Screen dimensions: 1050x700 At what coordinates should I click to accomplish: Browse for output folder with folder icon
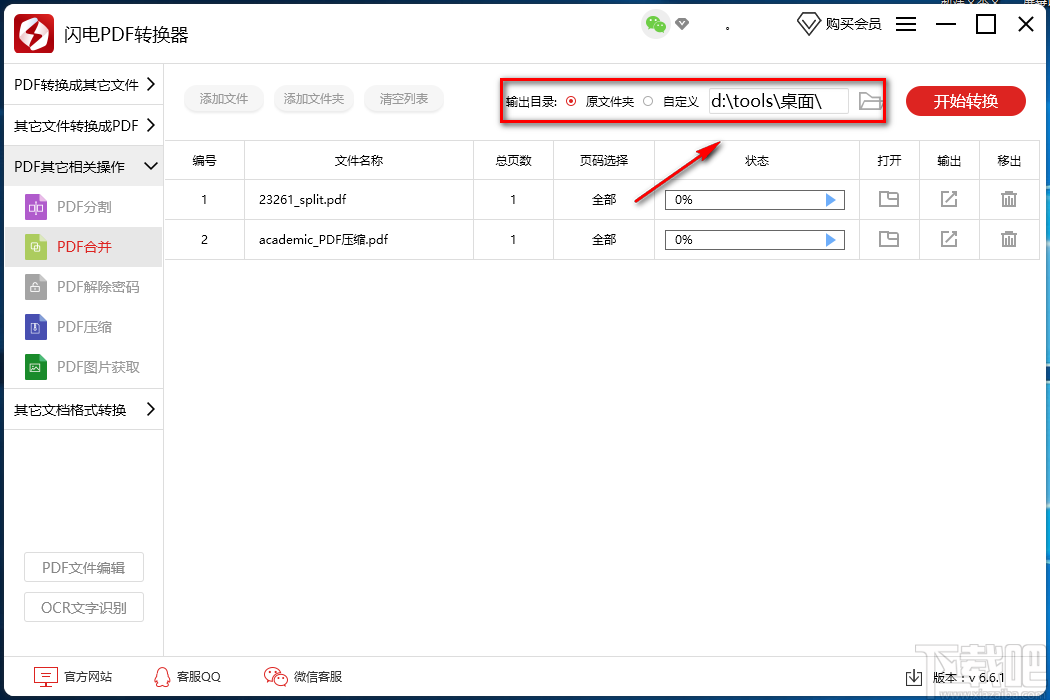[869, 100]
